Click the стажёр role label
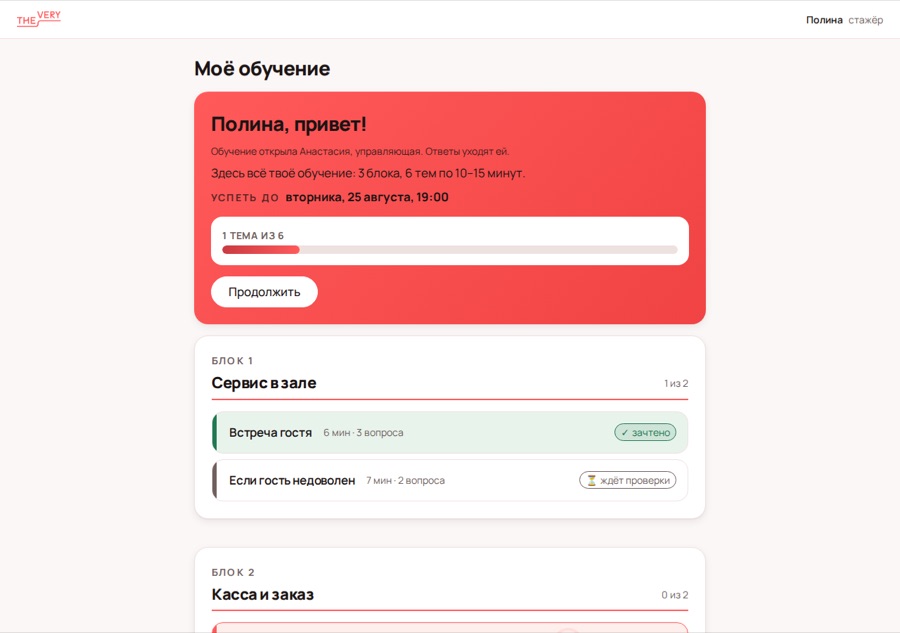This screenshot has height=633, width=900. (866, 20)
